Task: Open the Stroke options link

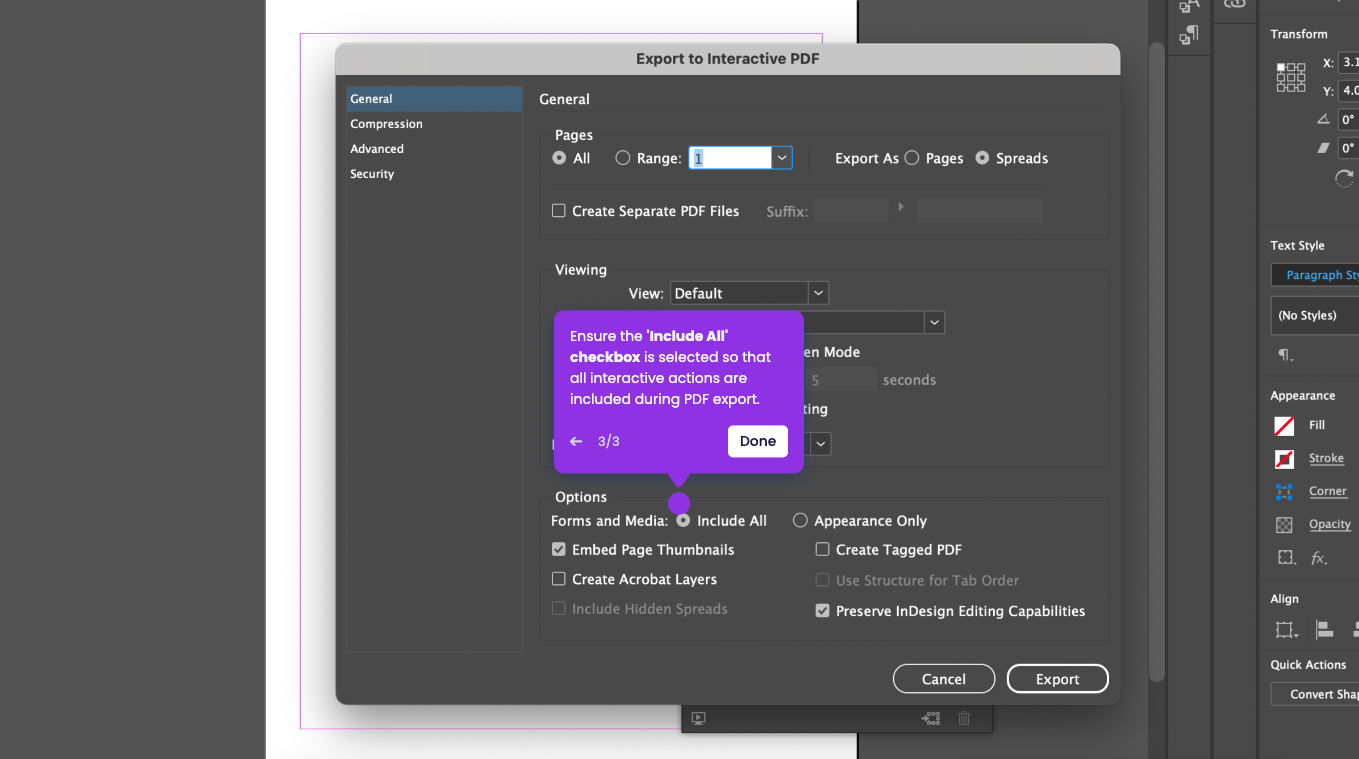Action: click(x=1326, y=458)
